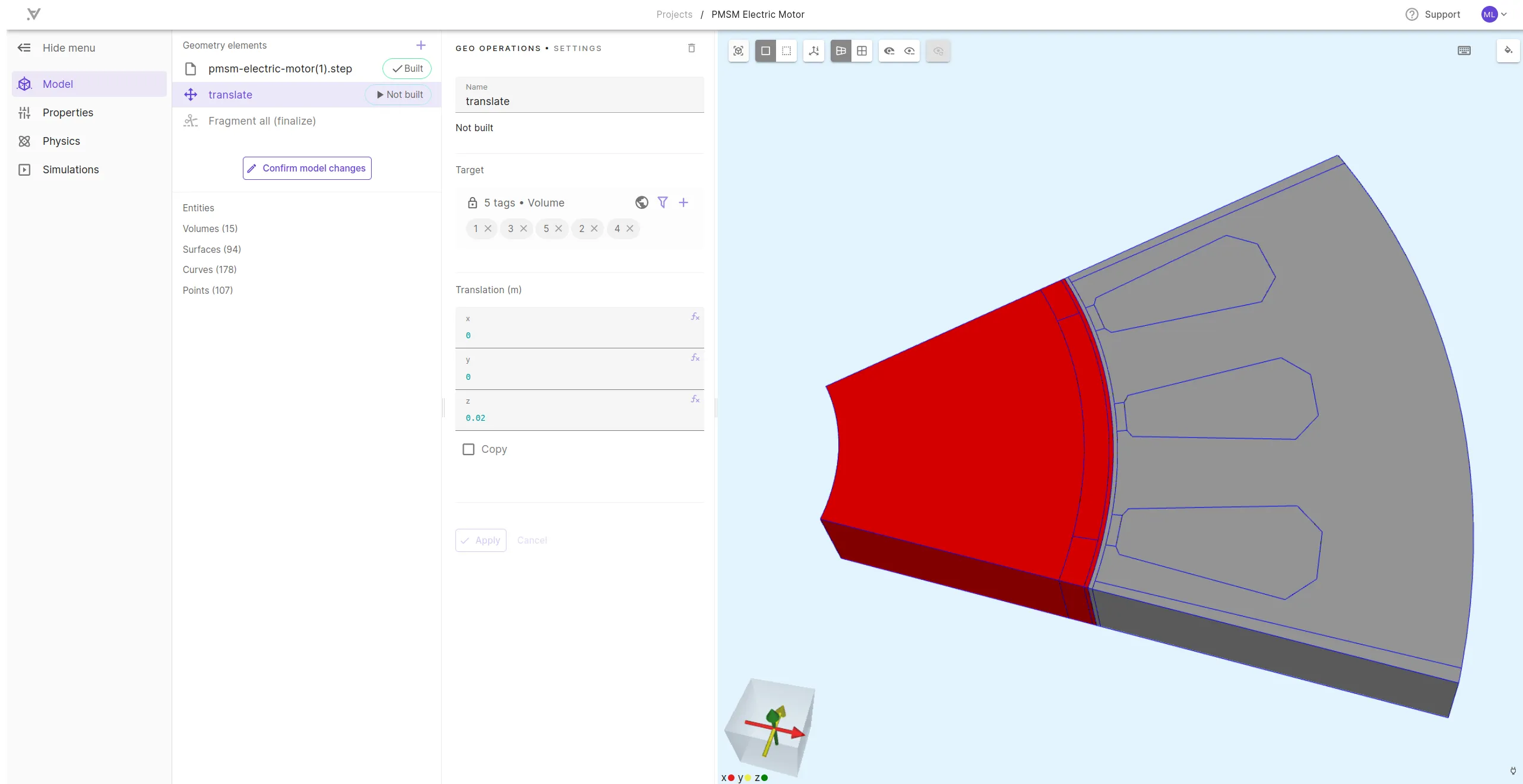Screen dimensions: 1523x784
Task: Edit the y translation field
Action: click(x=580, y=369)
